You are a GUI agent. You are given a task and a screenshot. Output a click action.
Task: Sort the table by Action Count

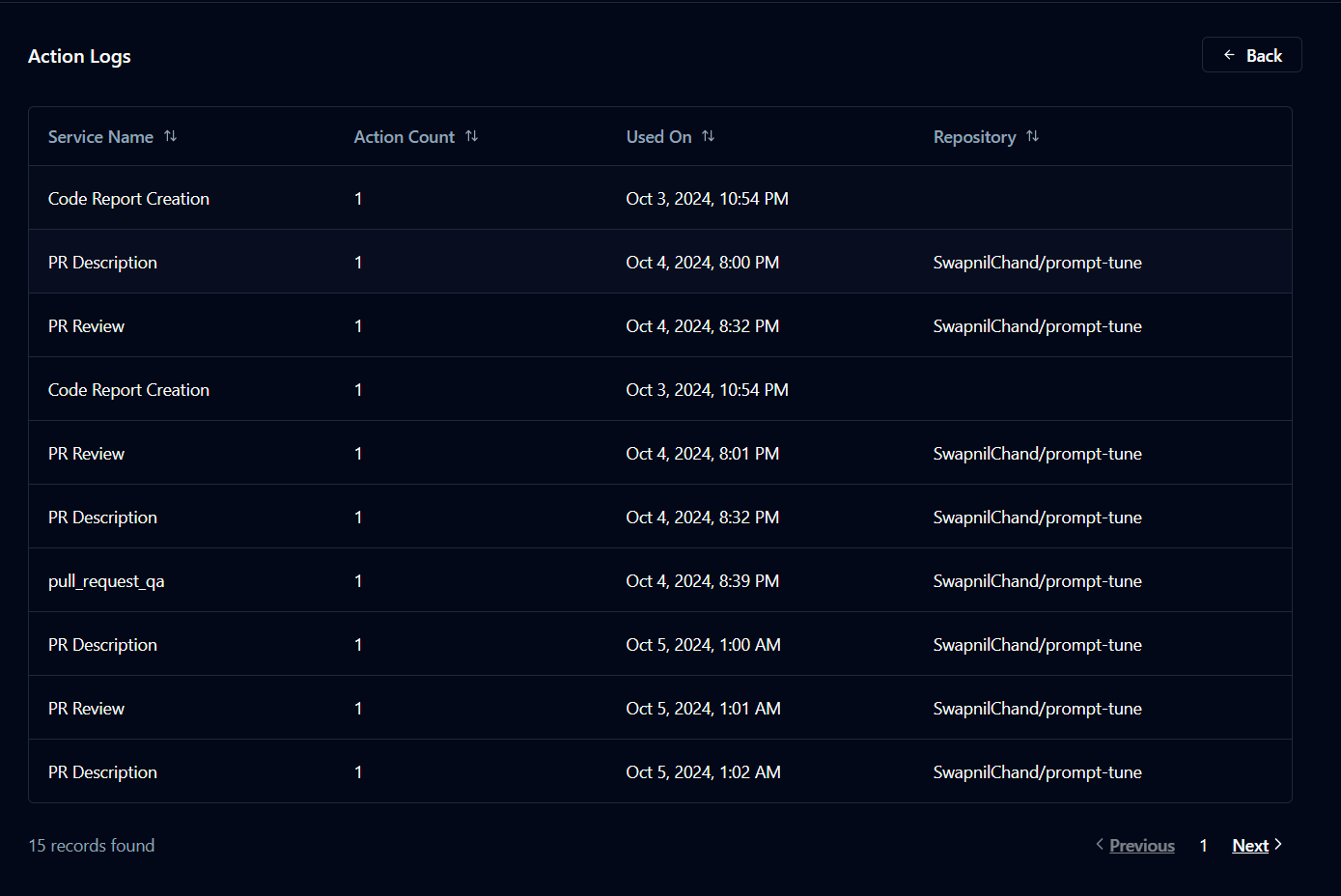pos(471,136)
